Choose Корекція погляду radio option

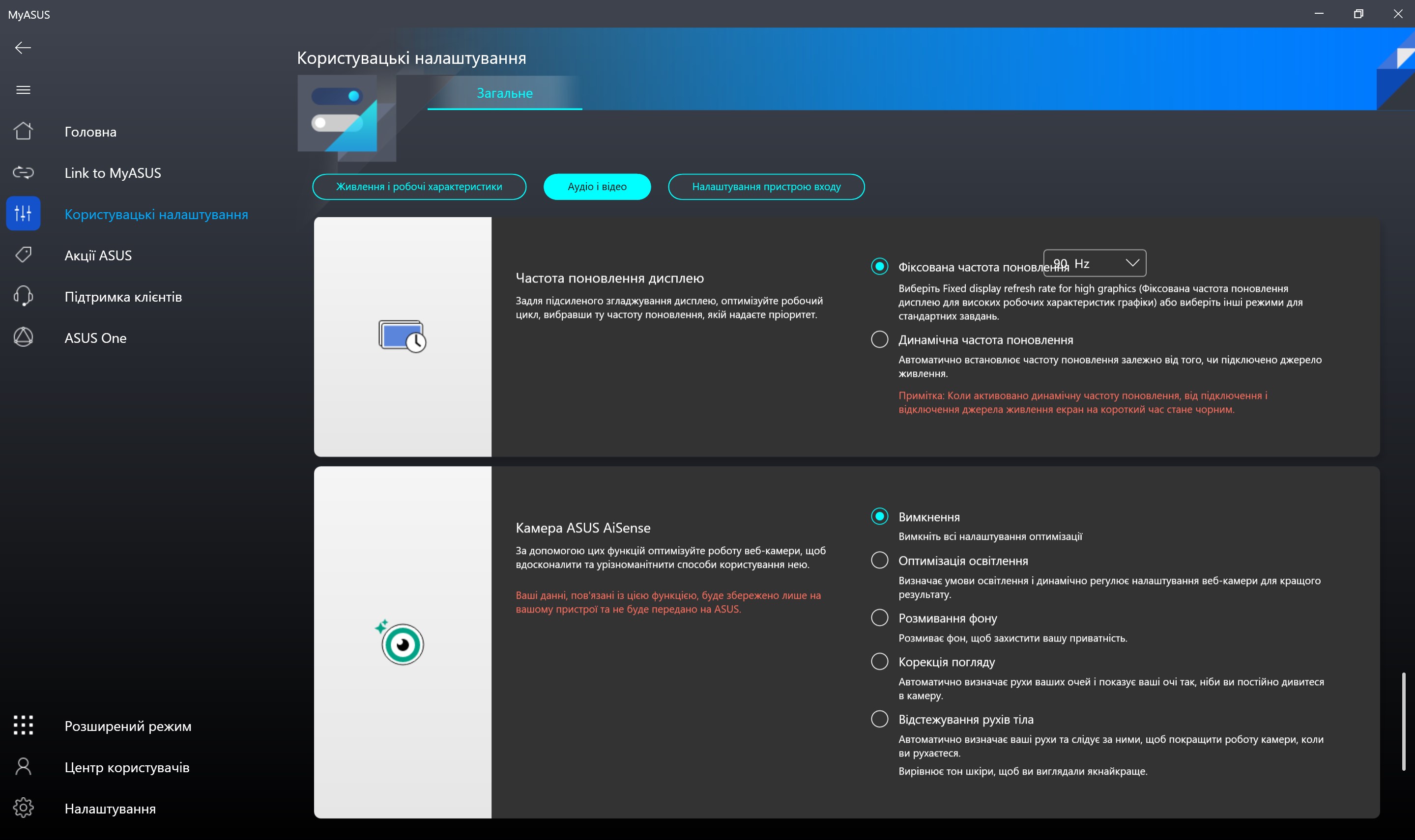click(879, 661)
